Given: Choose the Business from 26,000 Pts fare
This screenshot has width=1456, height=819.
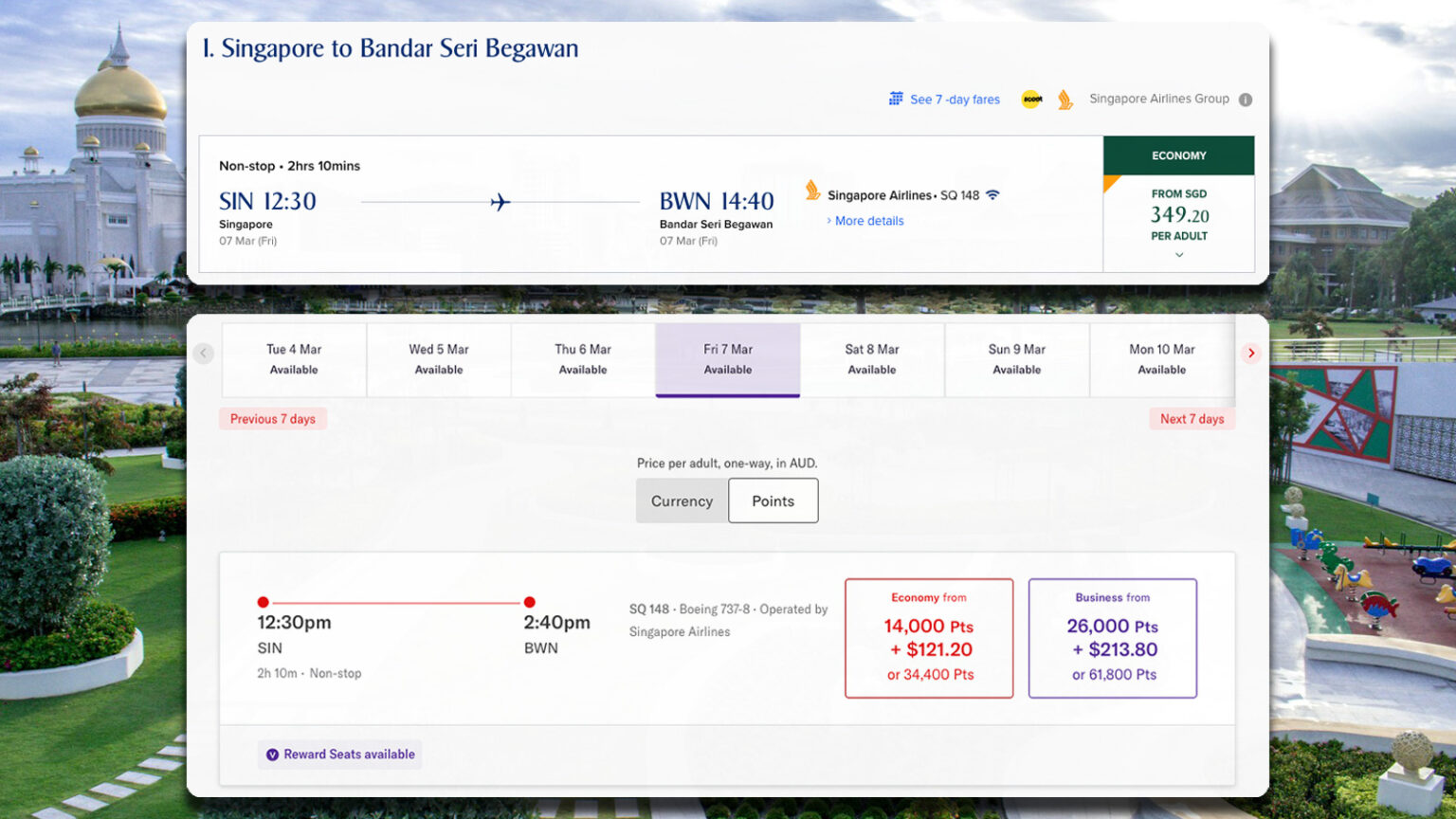Looking at the screenshot, I should coord(1113,638).
